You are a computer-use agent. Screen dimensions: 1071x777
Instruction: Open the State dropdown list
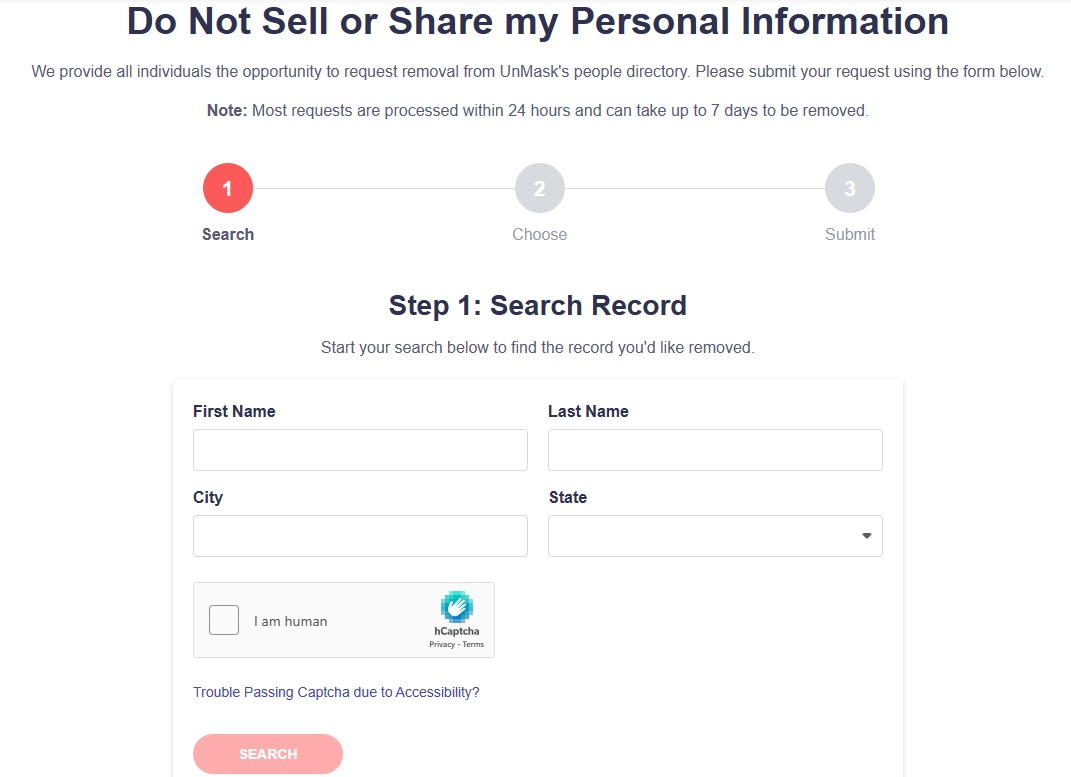pos(715,536)
